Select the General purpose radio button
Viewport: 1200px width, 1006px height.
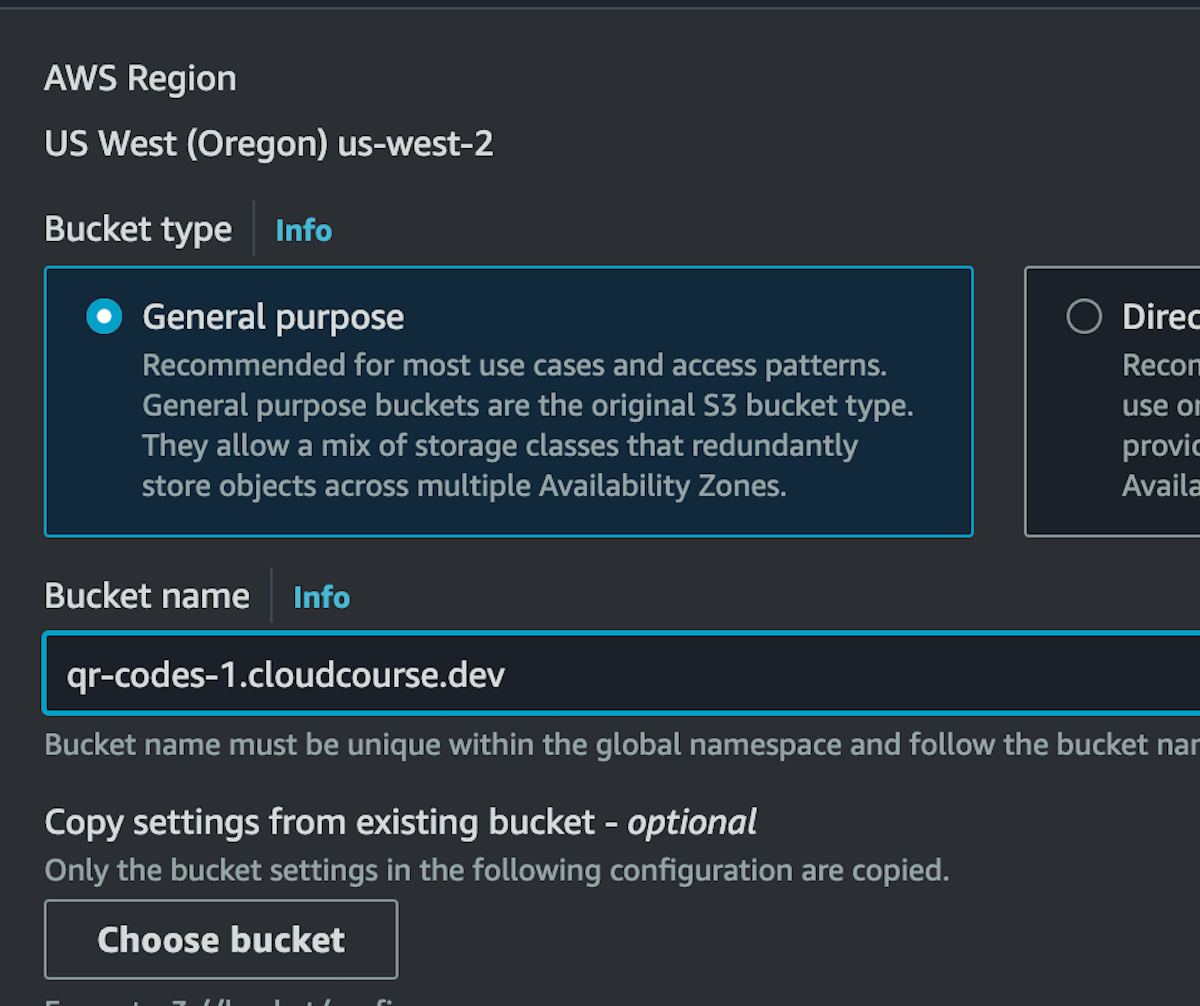104,317
